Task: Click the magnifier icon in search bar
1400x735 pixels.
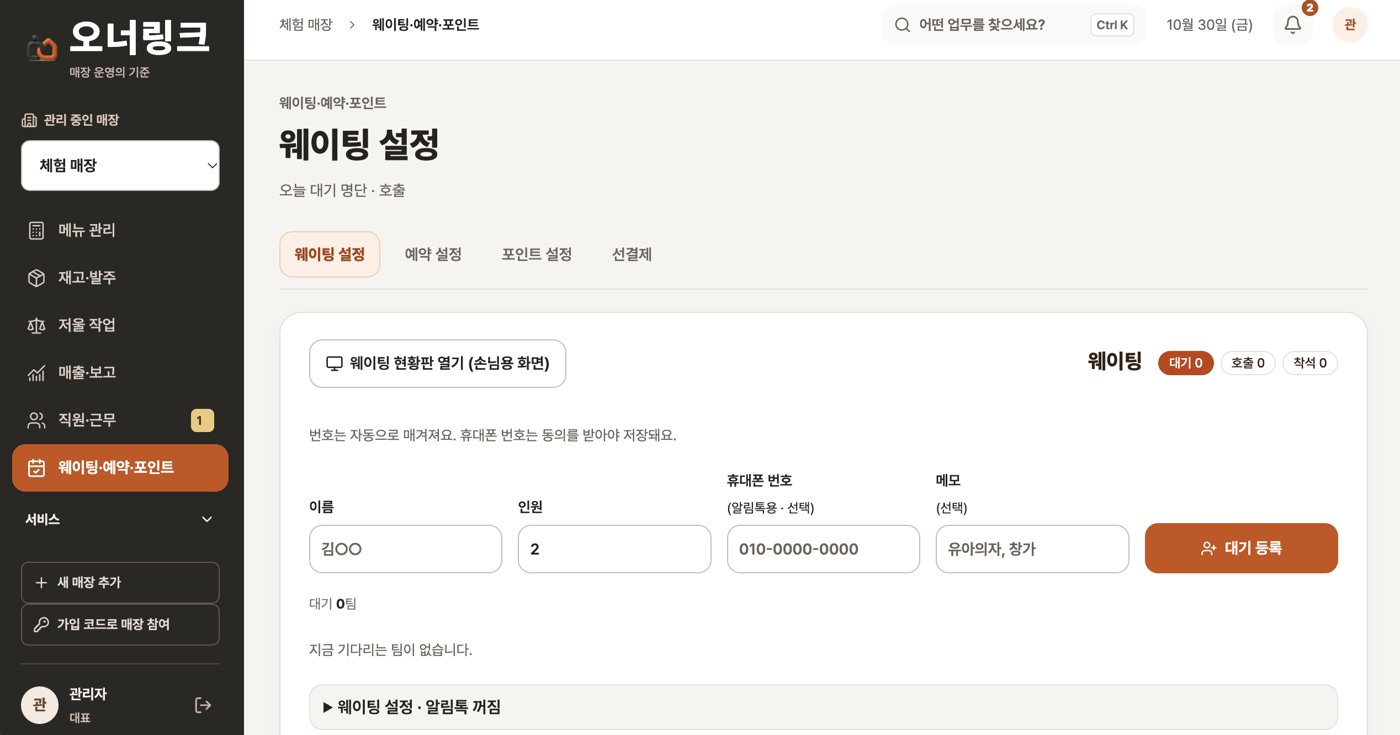Action: (x=902, y=25)
